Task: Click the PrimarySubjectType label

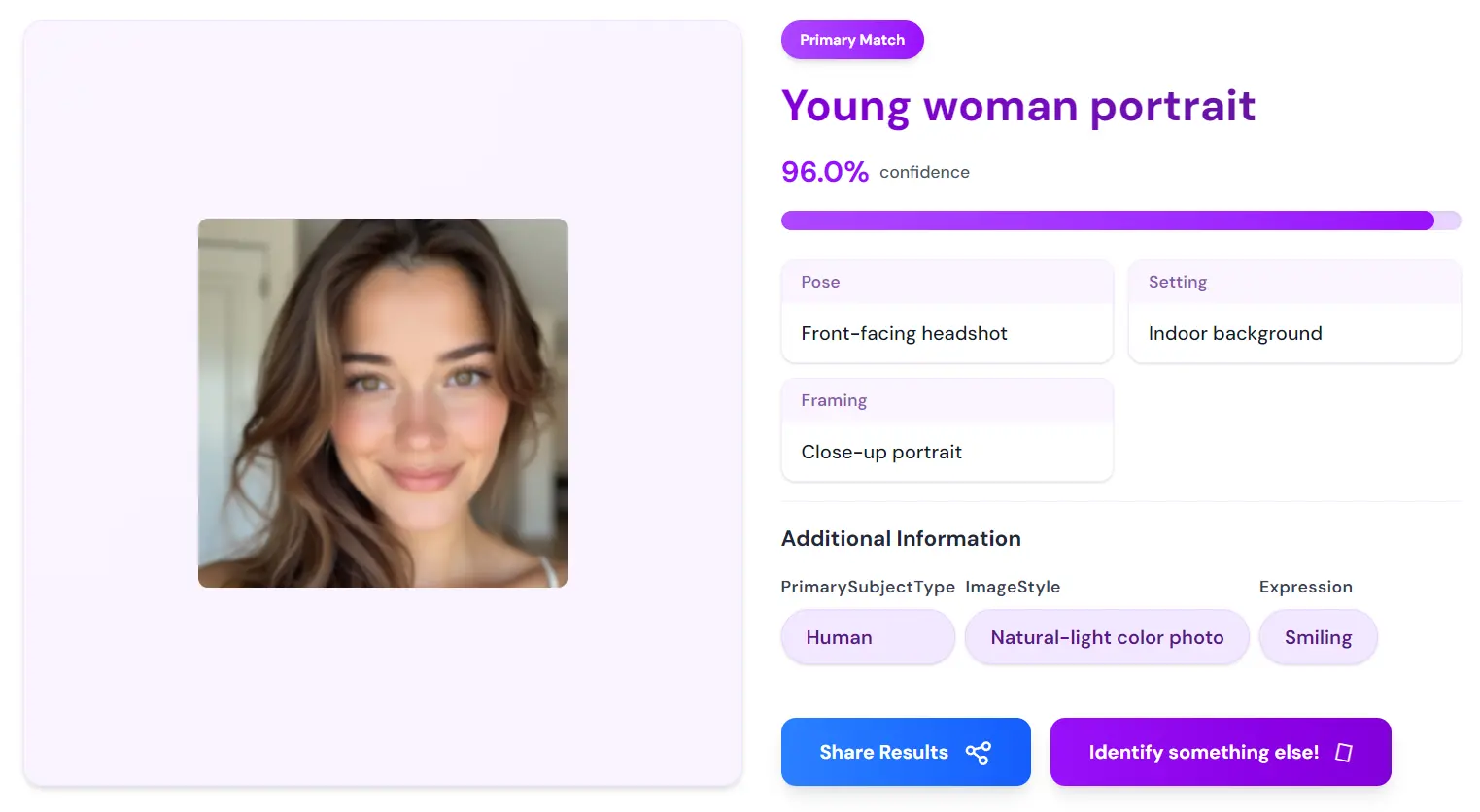Action: point(868,587)
